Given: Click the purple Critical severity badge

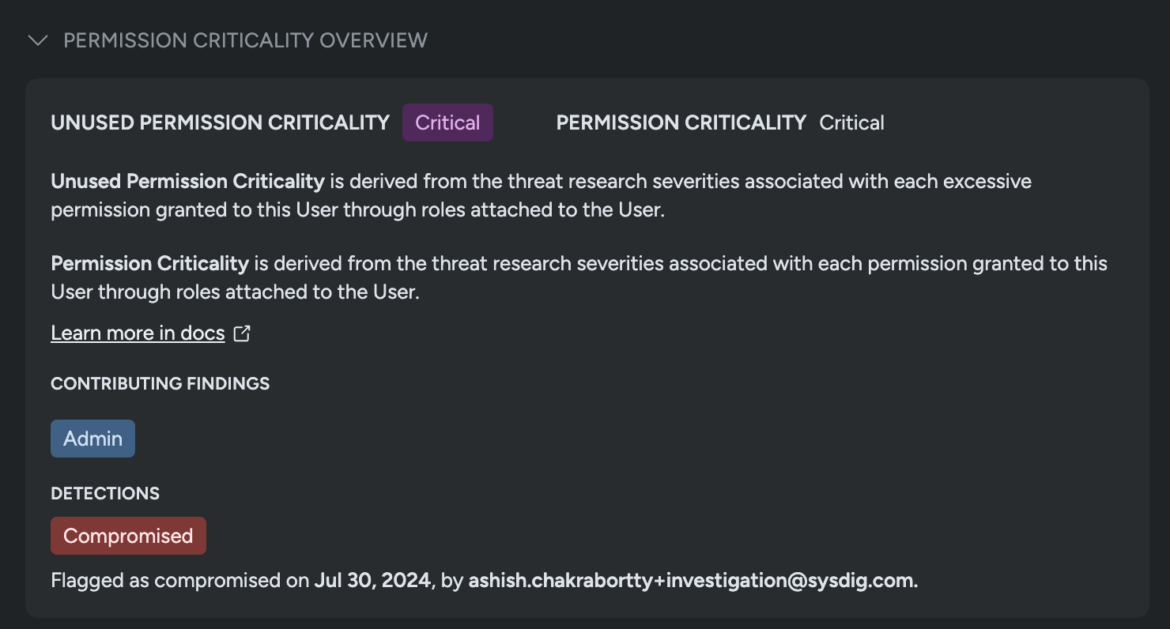Looking at the screenshot, I should (447, 123).
